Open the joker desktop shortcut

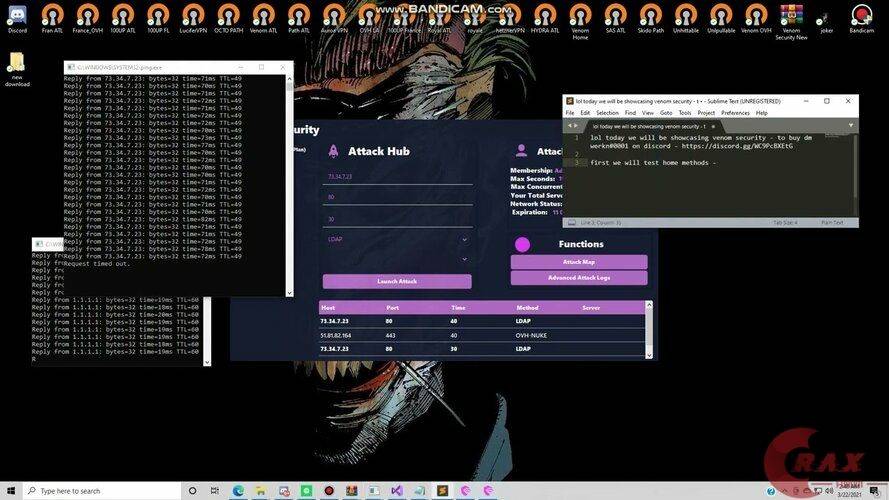coord(827,22)
